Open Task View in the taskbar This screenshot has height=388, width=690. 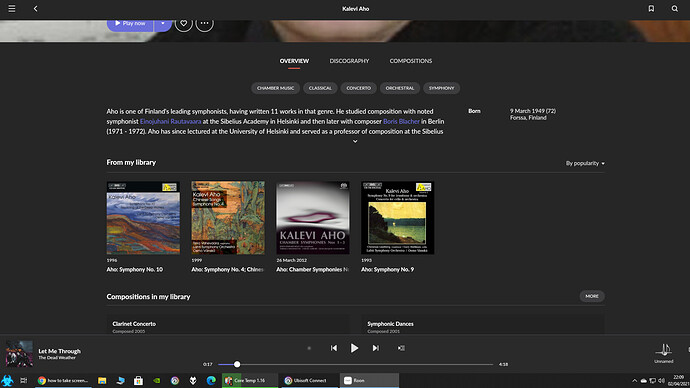24,381
